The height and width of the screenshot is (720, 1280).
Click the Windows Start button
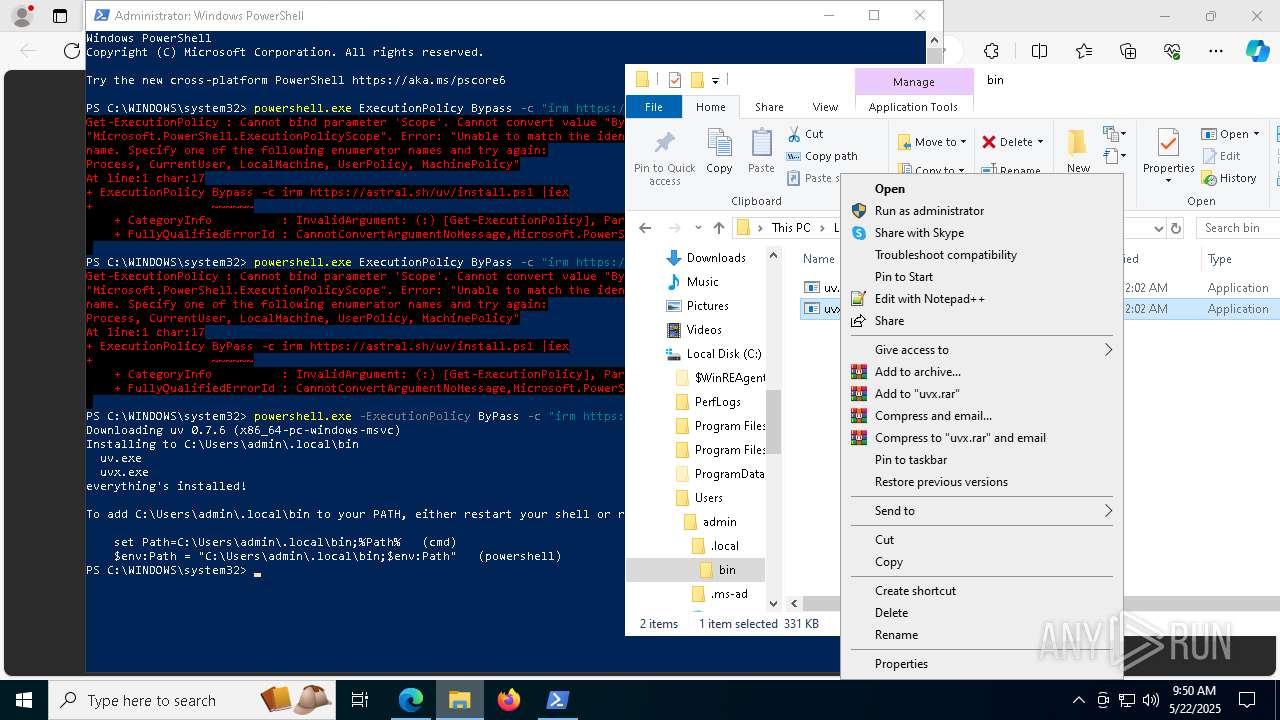23,700
